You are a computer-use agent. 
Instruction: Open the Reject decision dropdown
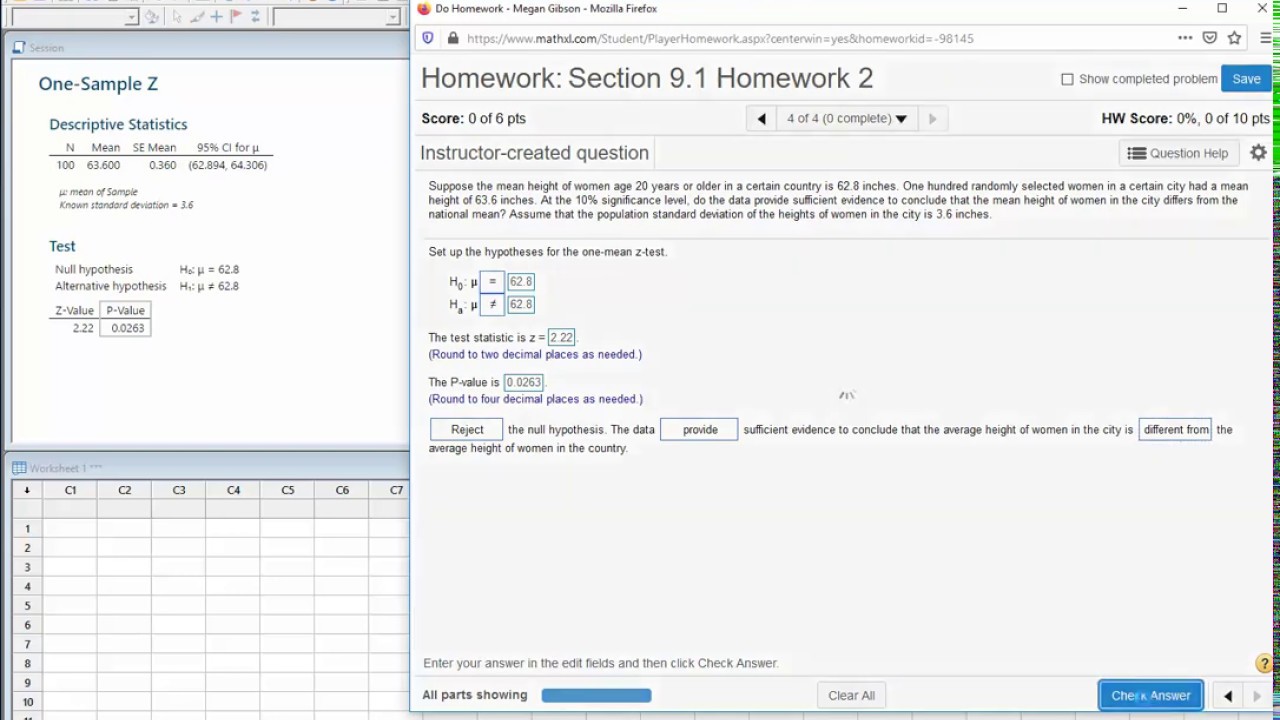(467, 429)
